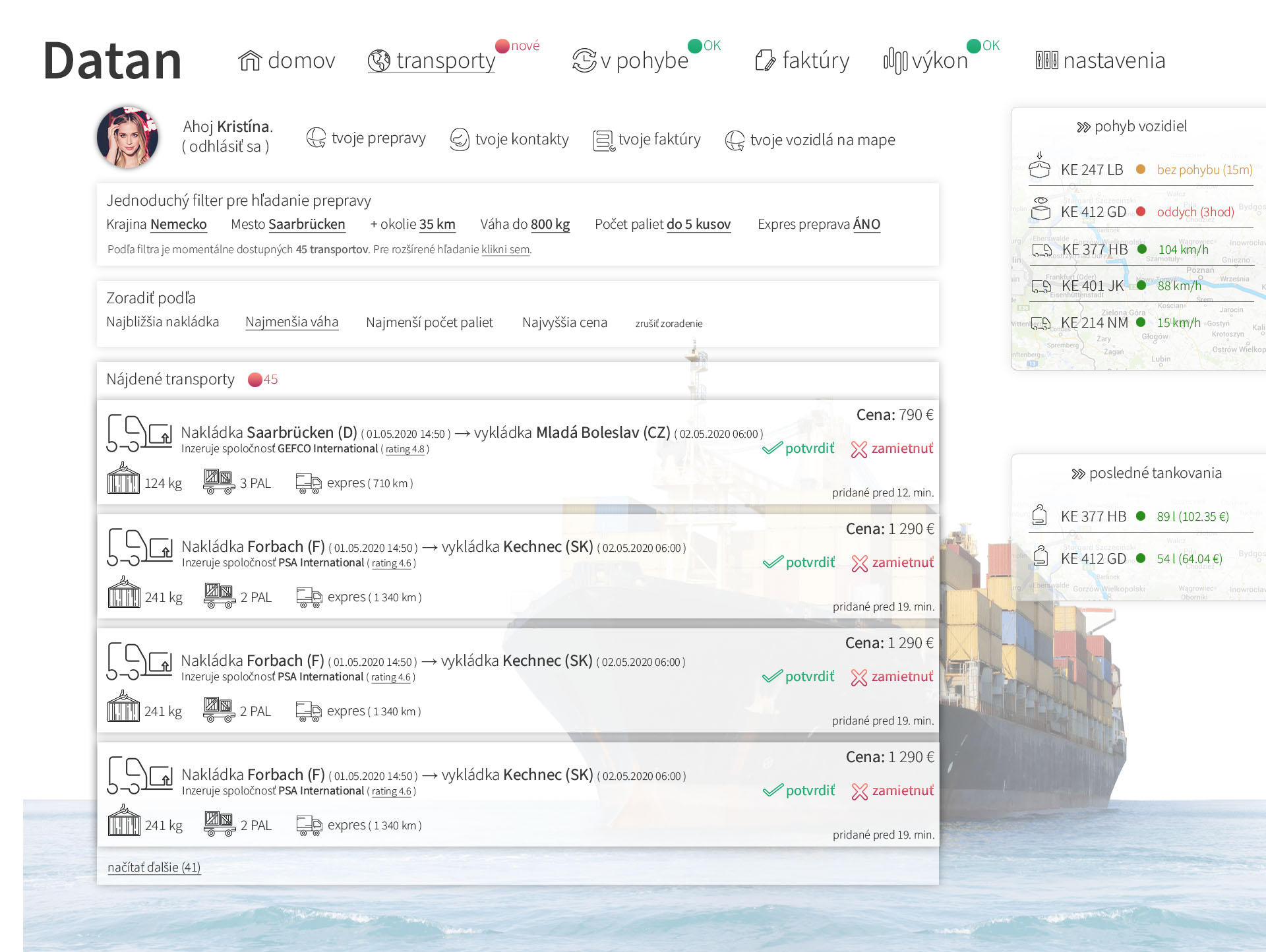The width and height of the screenshot is (1266, 952).
Task: Click Kristína's profile photo
Action: point(128,137)
